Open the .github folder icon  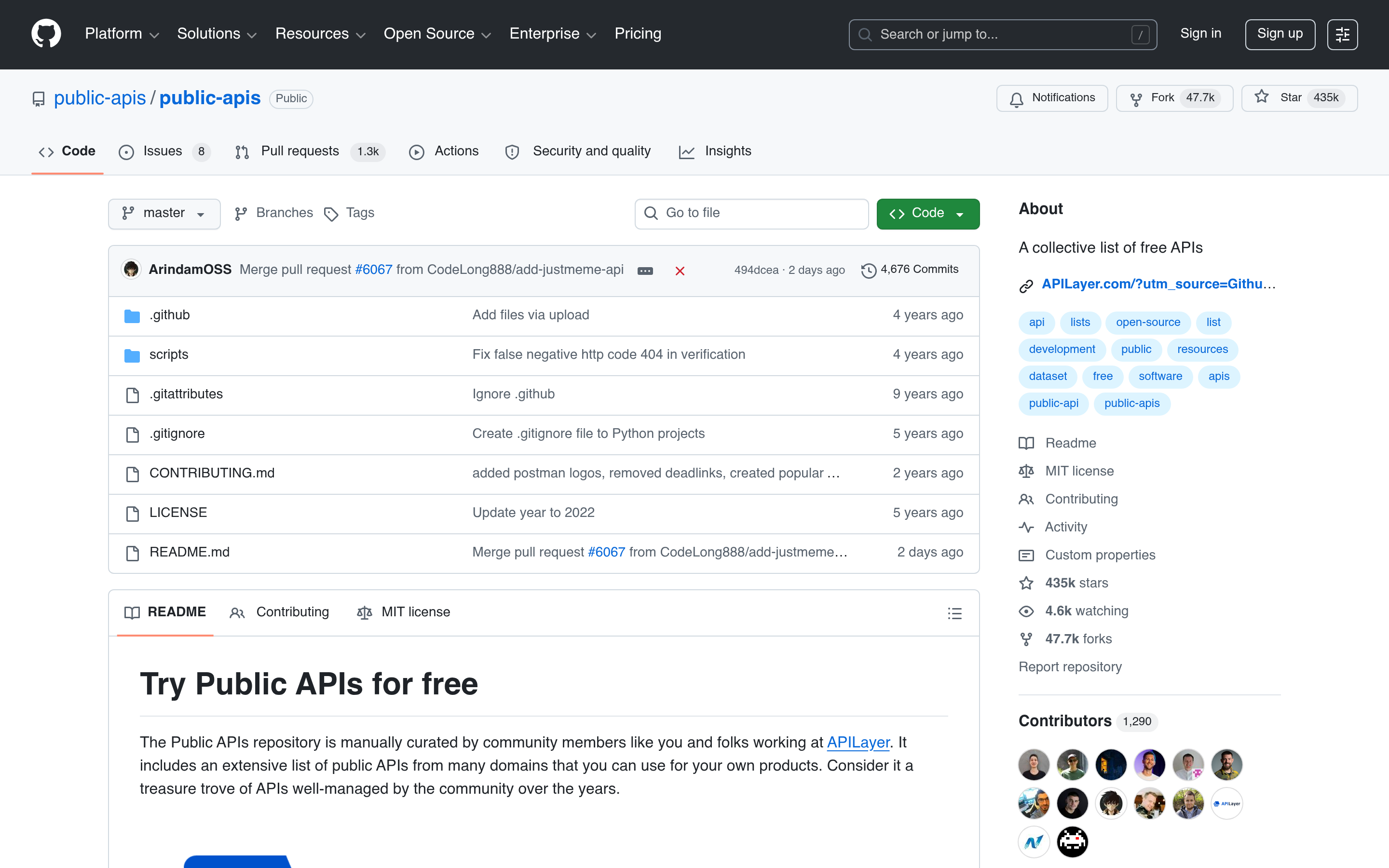[132, 316]
